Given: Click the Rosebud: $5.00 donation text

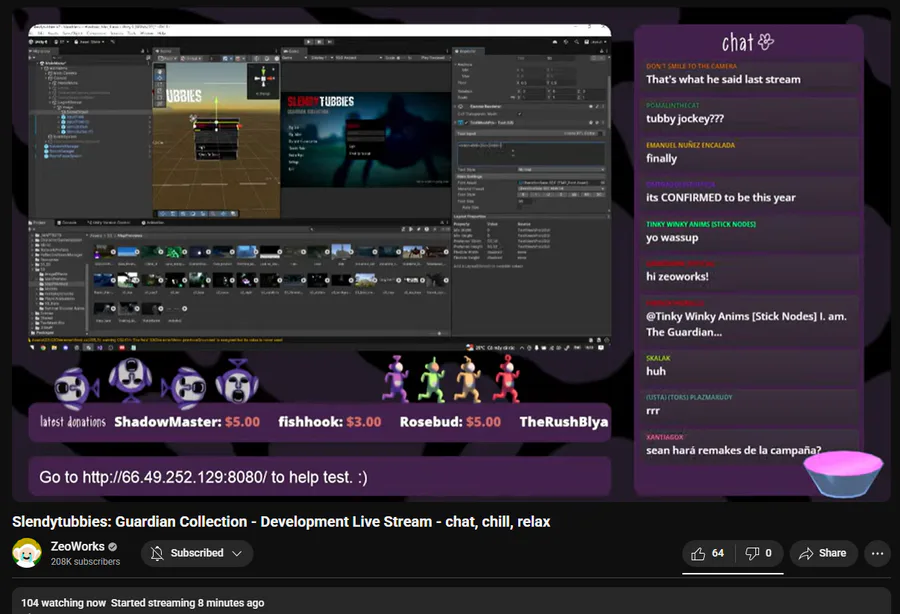Looking at the screenshot, I should point(450,422).
